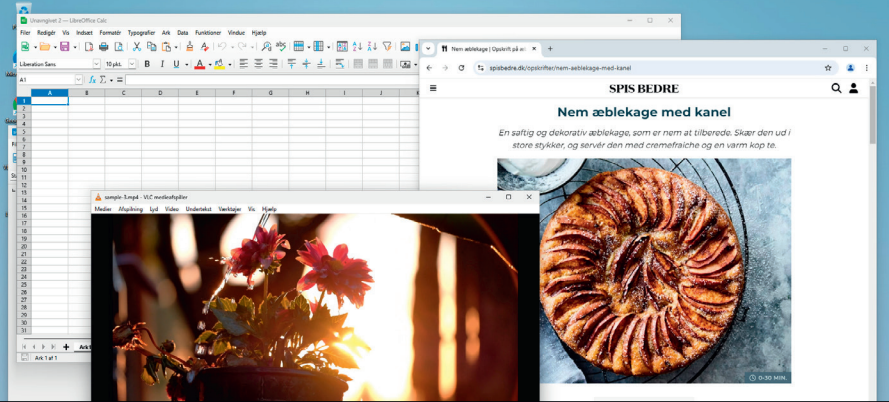
Task: Expand the Name Box dropdown arrow
Action: (x=79, y=80)
